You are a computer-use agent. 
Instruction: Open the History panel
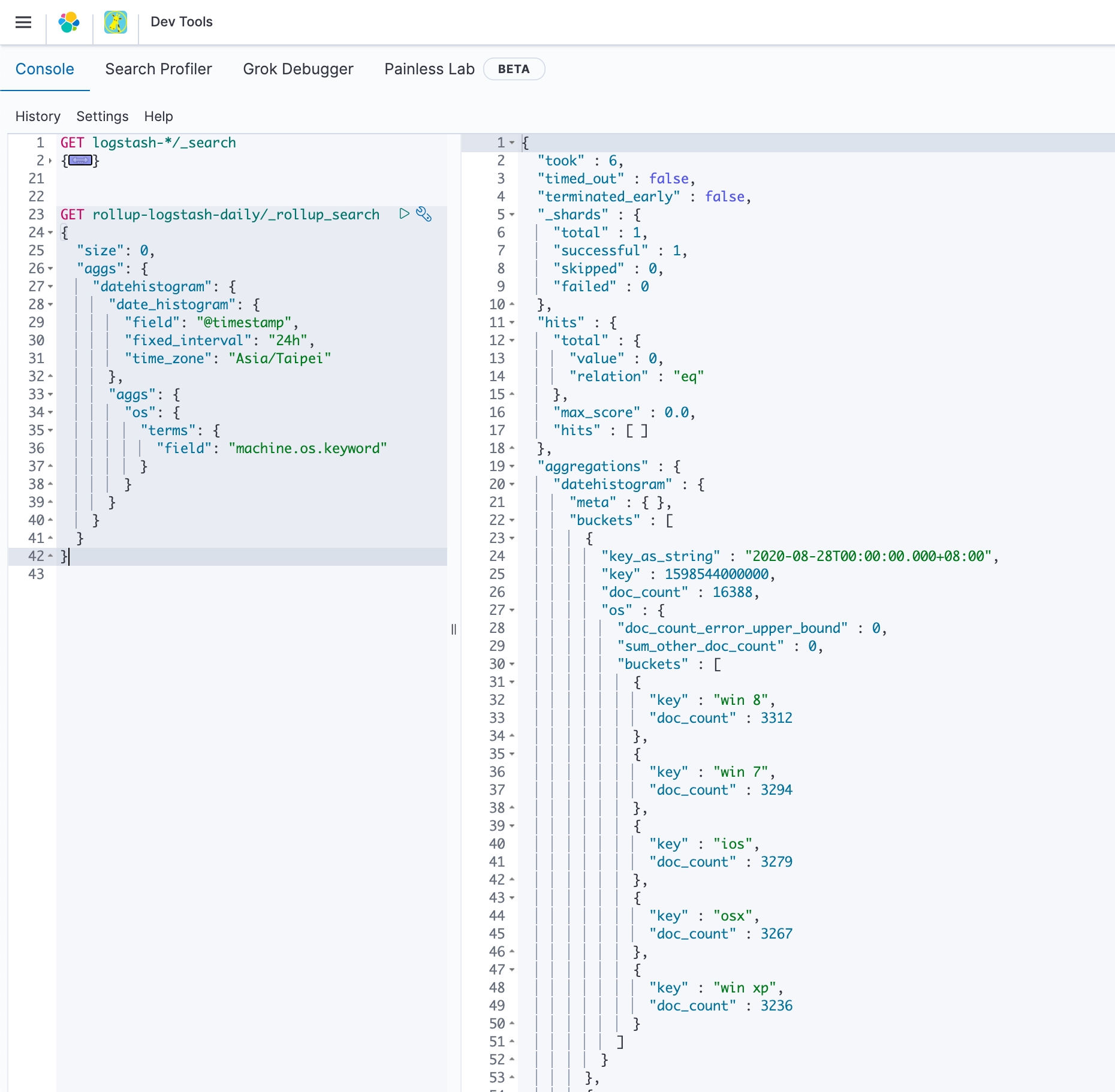38,116
